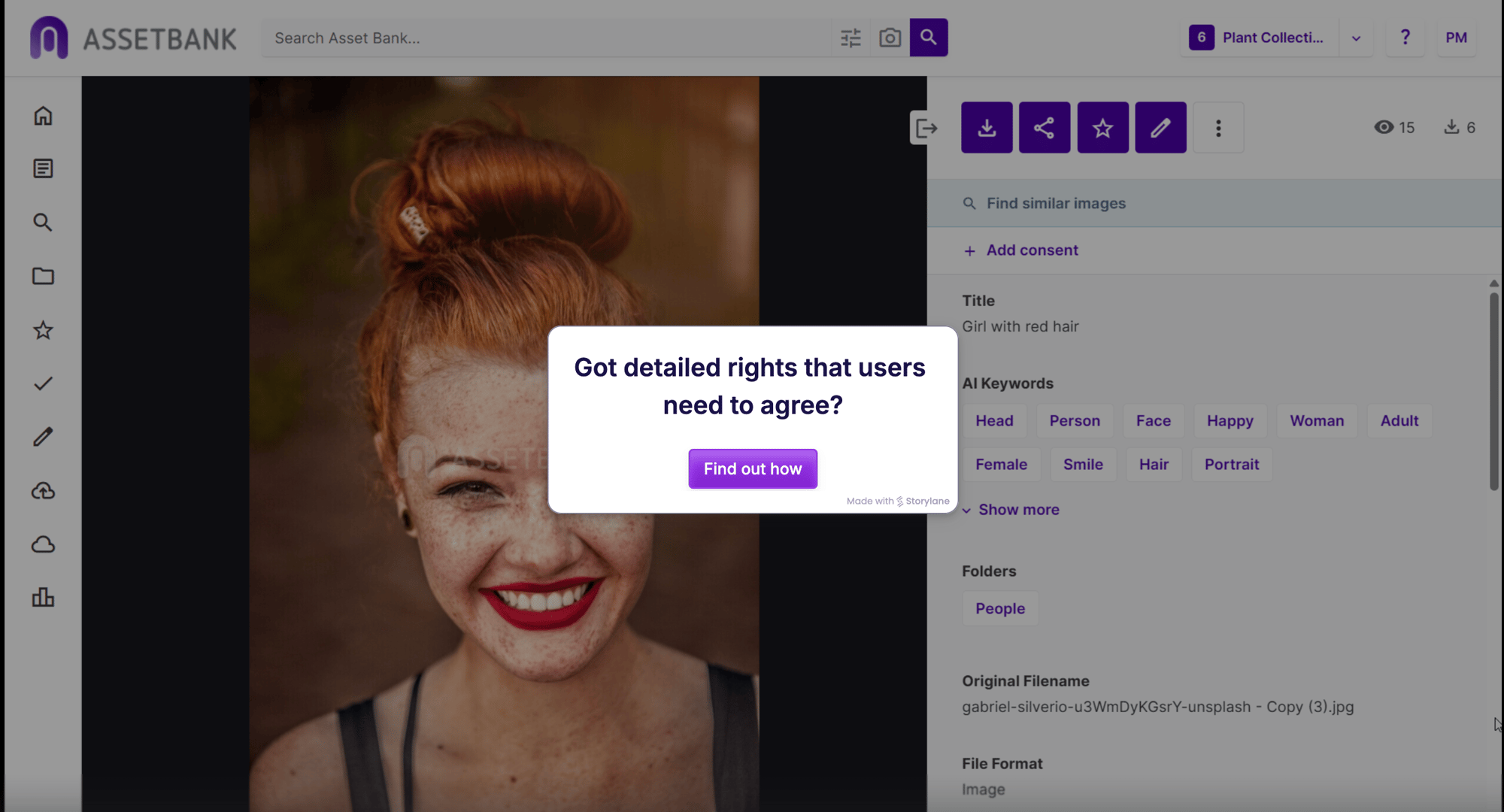Click into the Search Asset Bank field
This screenshot has width=1504, height=812.
pos(549,38)
